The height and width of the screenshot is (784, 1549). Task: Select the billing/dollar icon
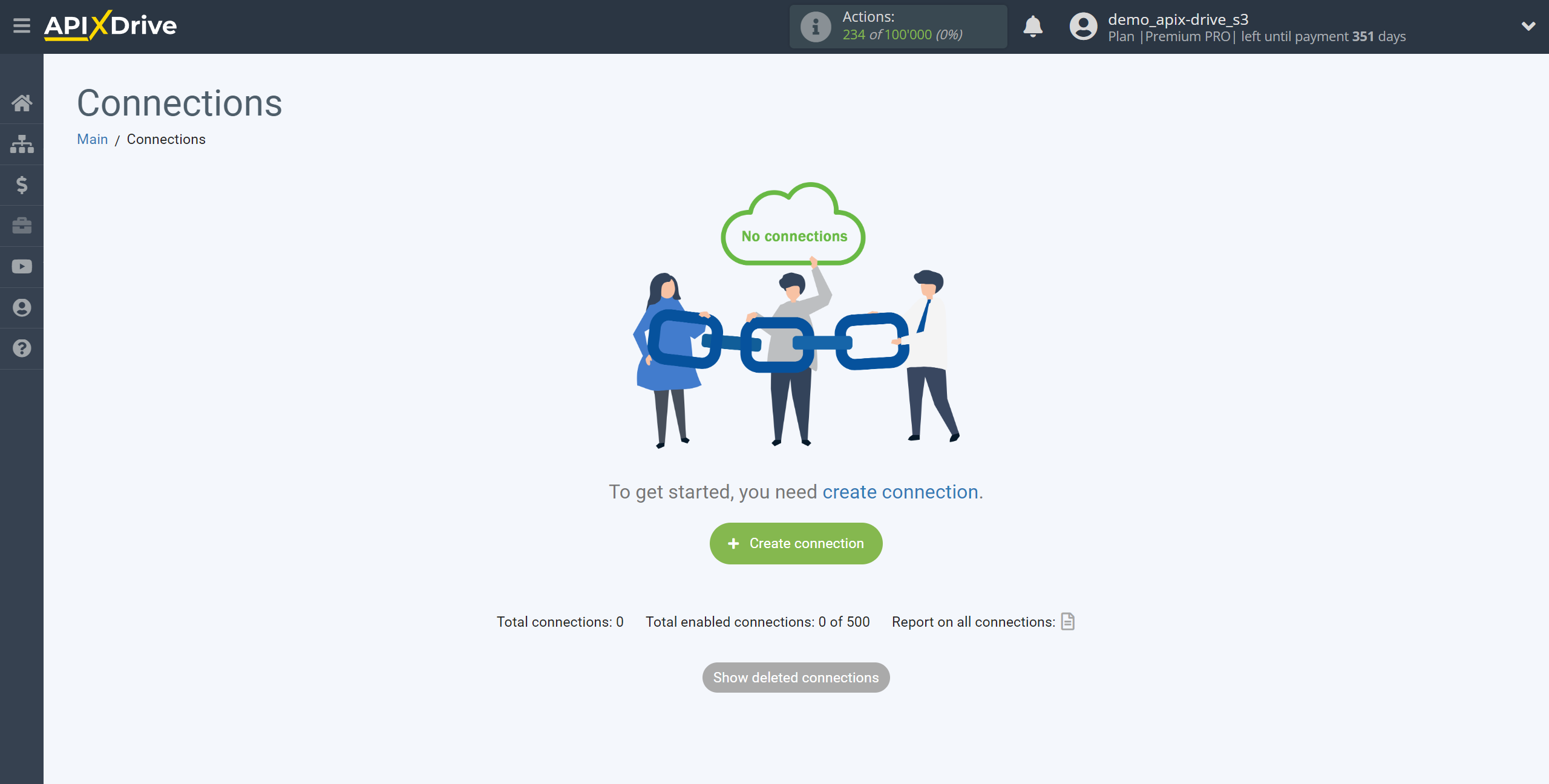click(x=22, y=185)
